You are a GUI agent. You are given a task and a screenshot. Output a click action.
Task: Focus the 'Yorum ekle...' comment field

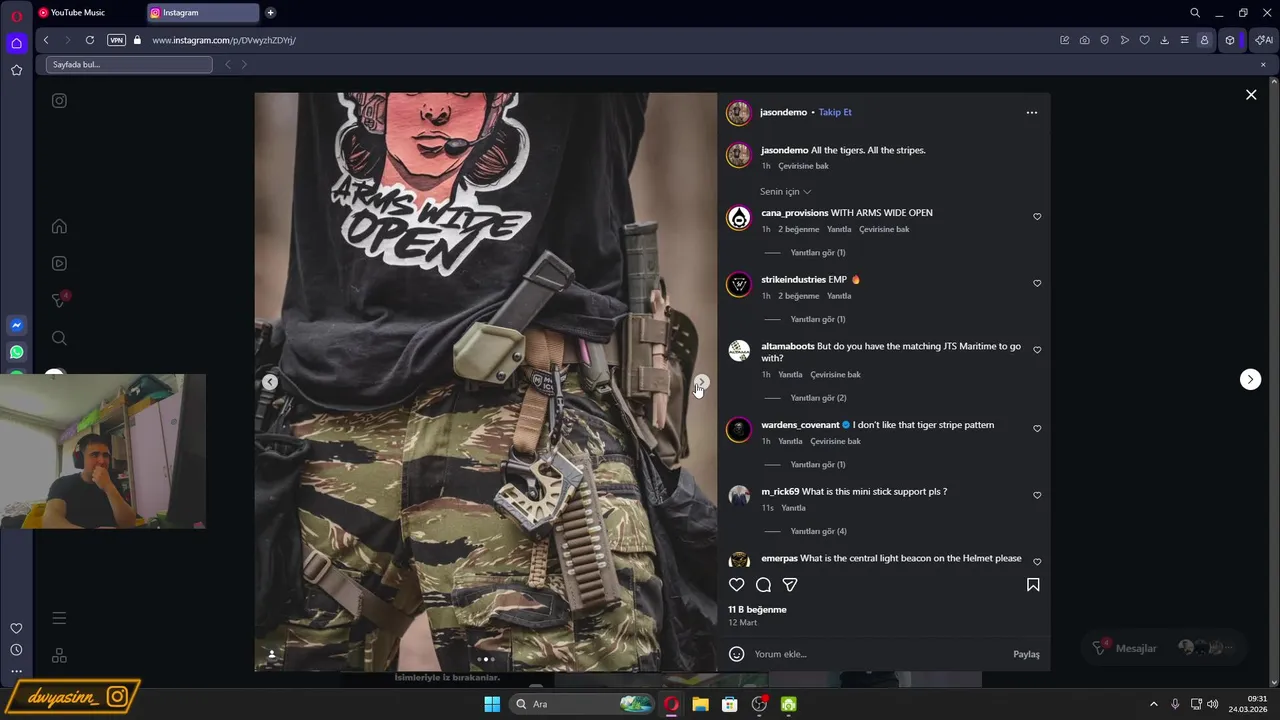coord(880,654)
